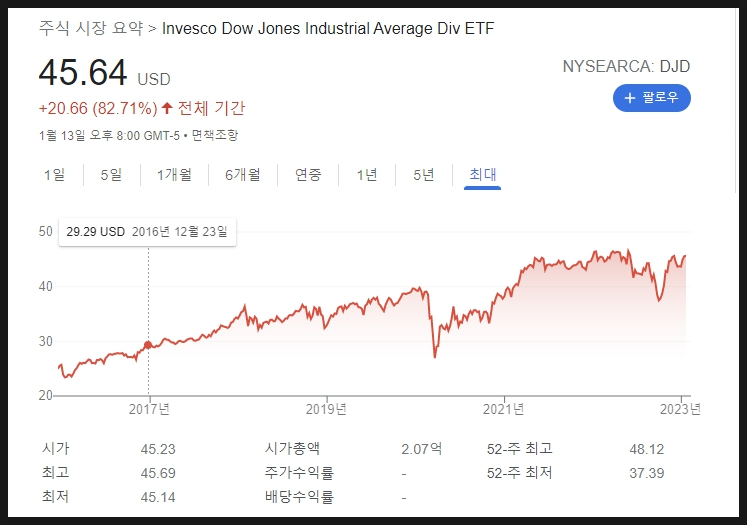747x525 pixels.
Task: Click the 최고 high value 45.69
Action: click(158, 473)
